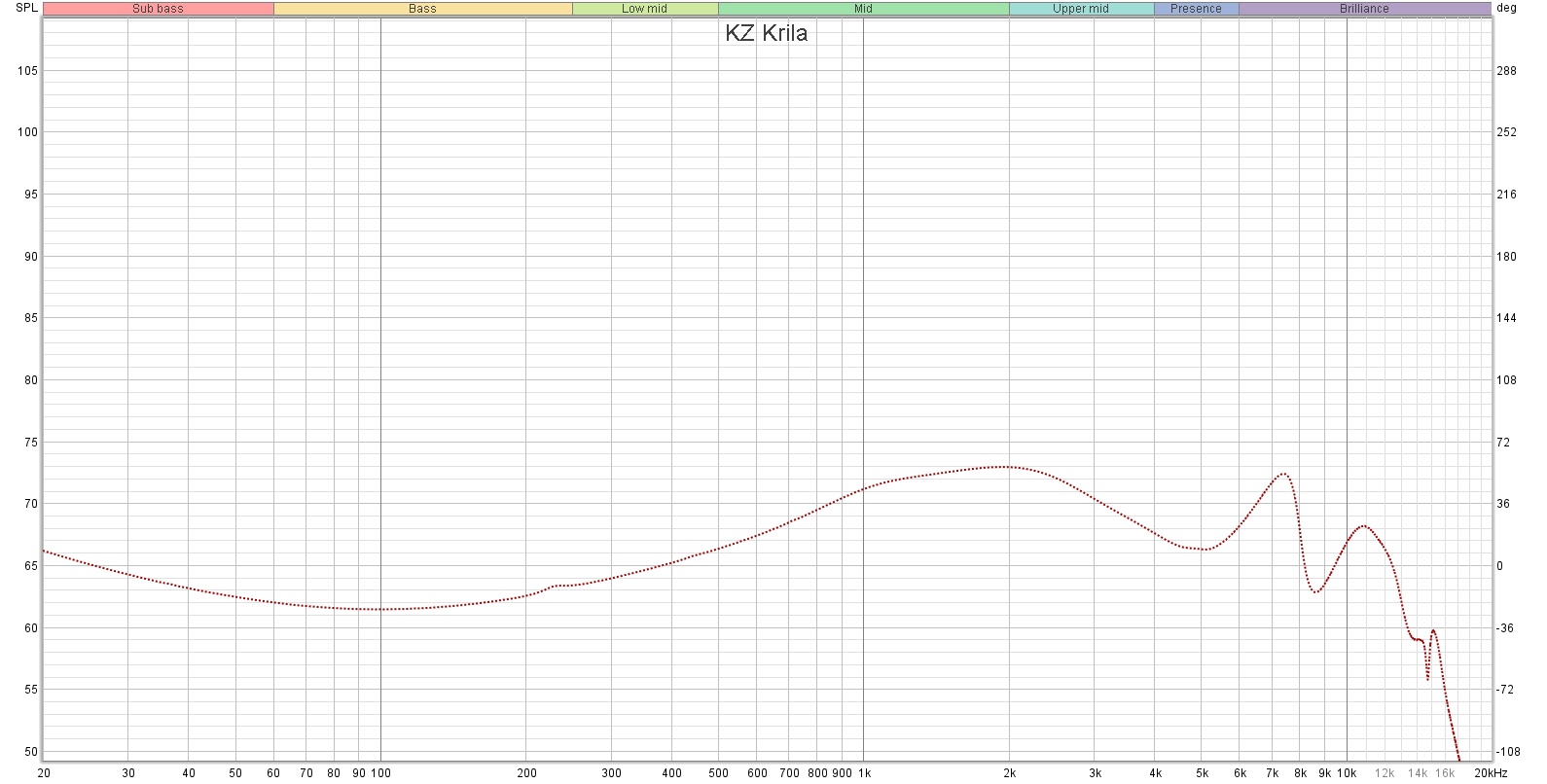The image size is (1547, 784).
Task: Click the SPL axis label
Action: pyautogui.click(x=27, y=8)
